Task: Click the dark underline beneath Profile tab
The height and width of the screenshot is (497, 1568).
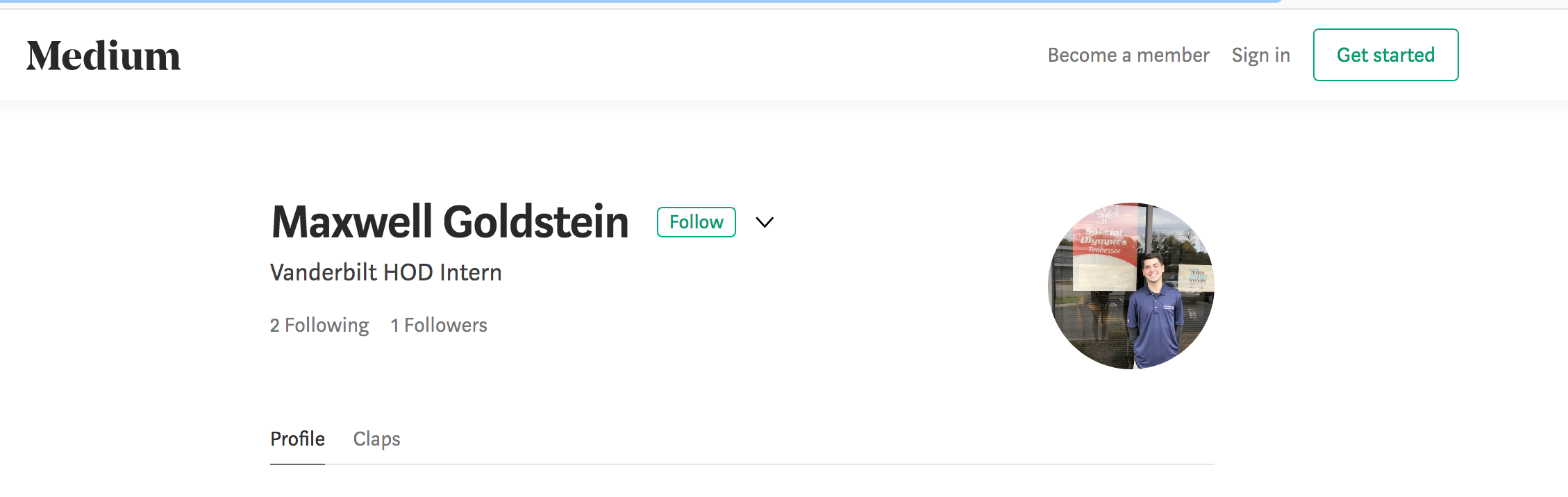Action: coord(297,464)
